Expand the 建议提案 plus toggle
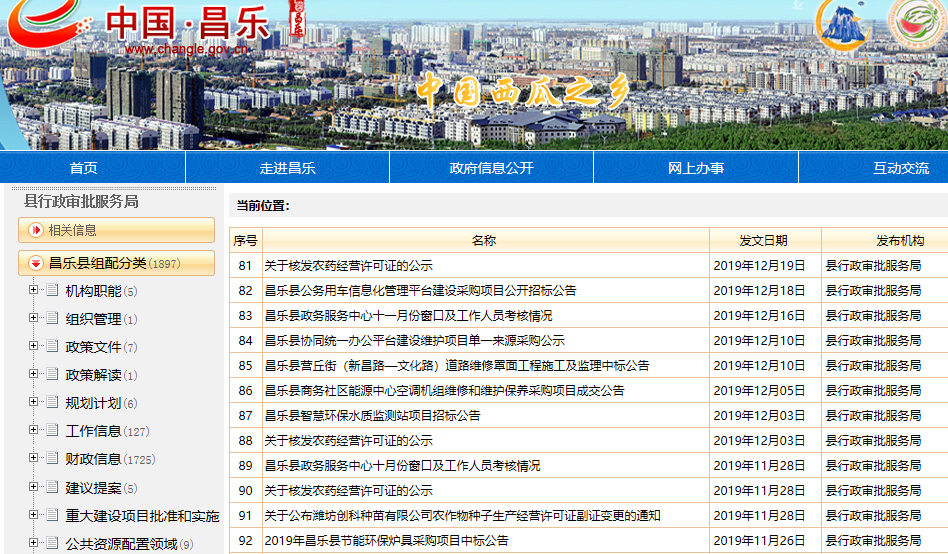This screenshot has width=948, height=554. pos(34,487)
